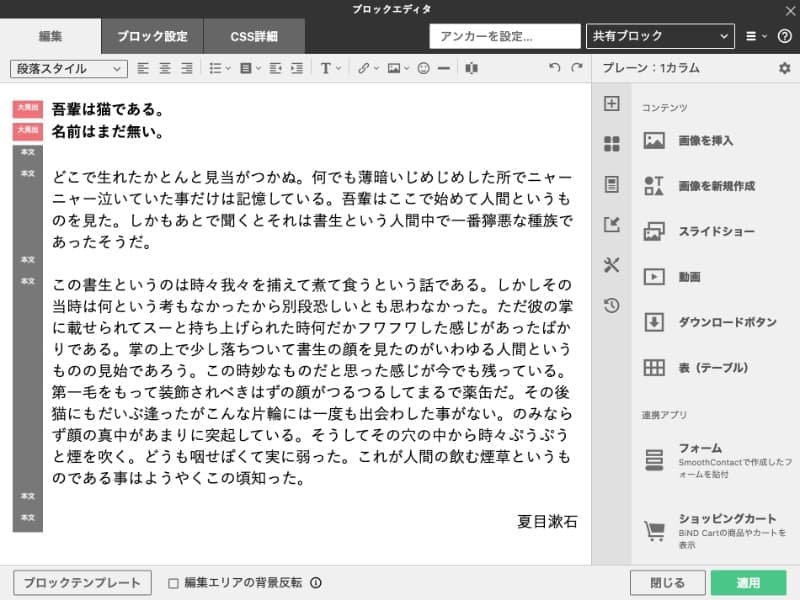Click the ショッピングカート cart icon

[x=654, y=531]
